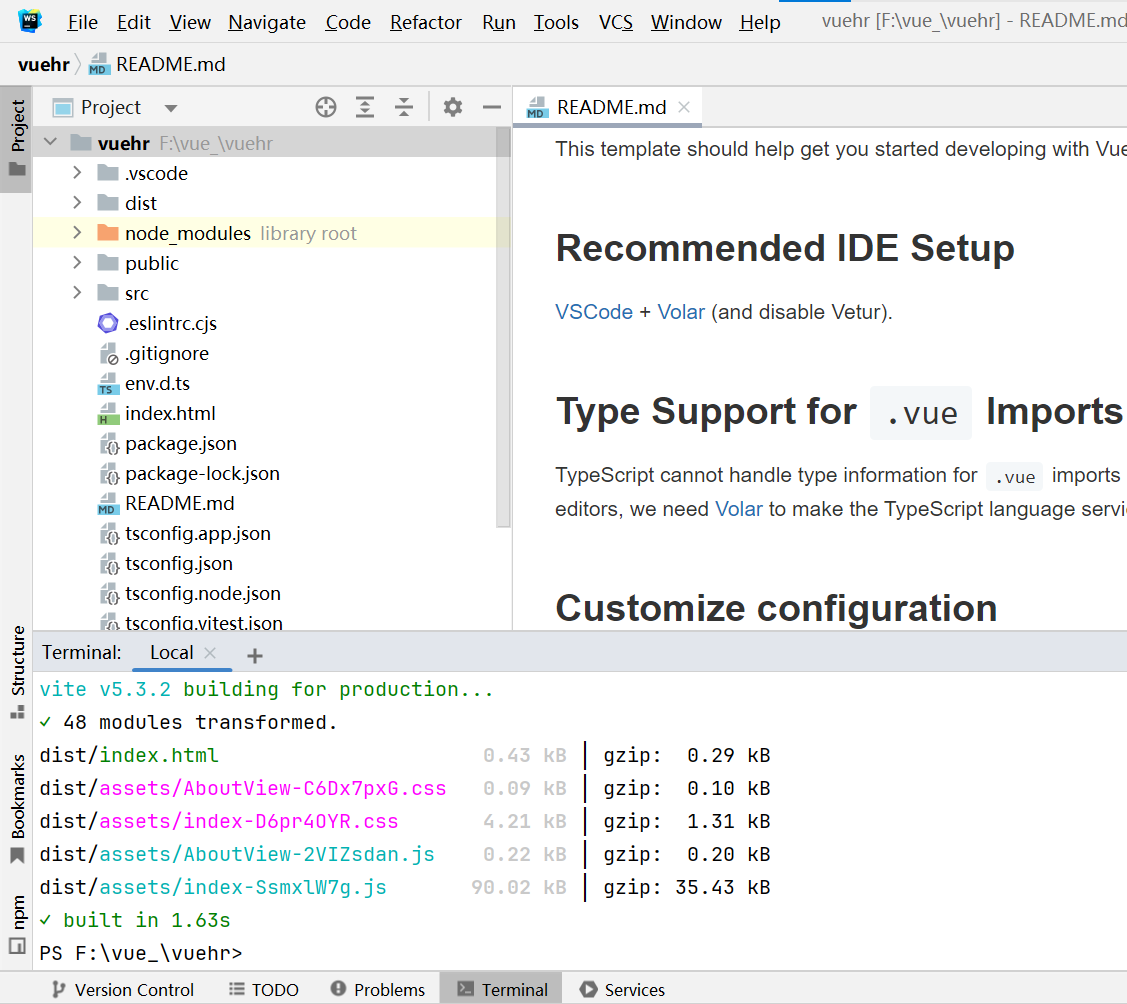The image size is (1127, 1004).
Task: Click dist/index.html in terminal output
Action: (129, 755)
